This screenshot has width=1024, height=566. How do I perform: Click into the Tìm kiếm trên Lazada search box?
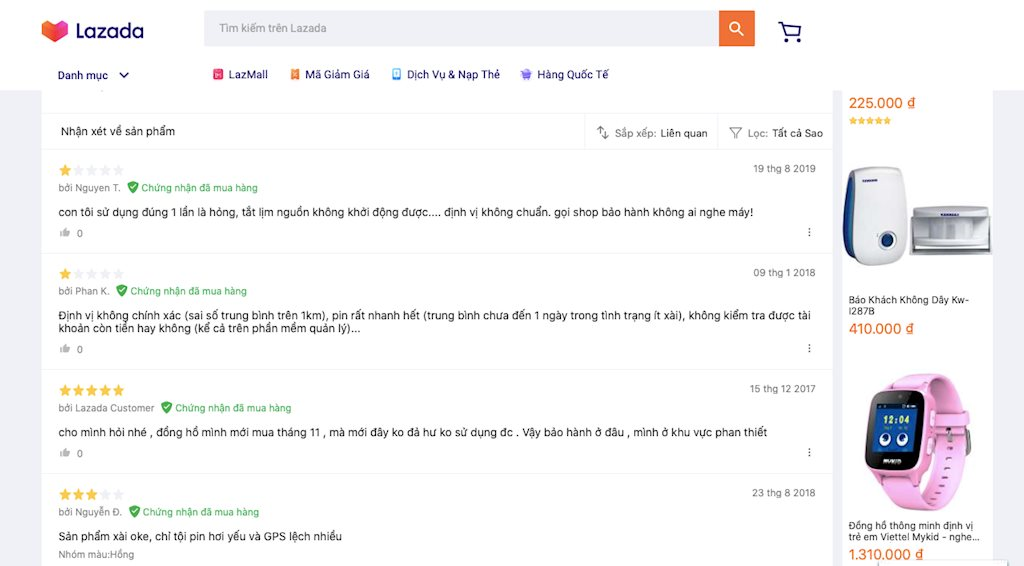tap(460, 29)
